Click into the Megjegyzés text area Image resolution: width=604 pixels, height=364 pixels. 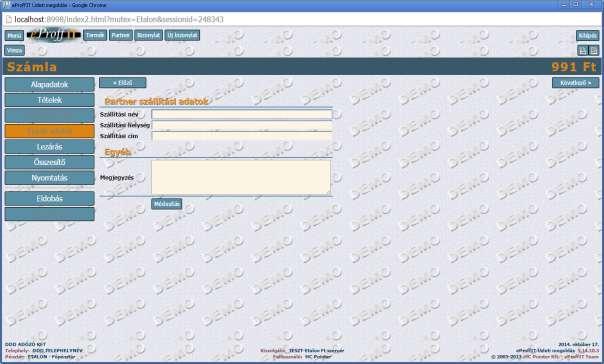241,178
